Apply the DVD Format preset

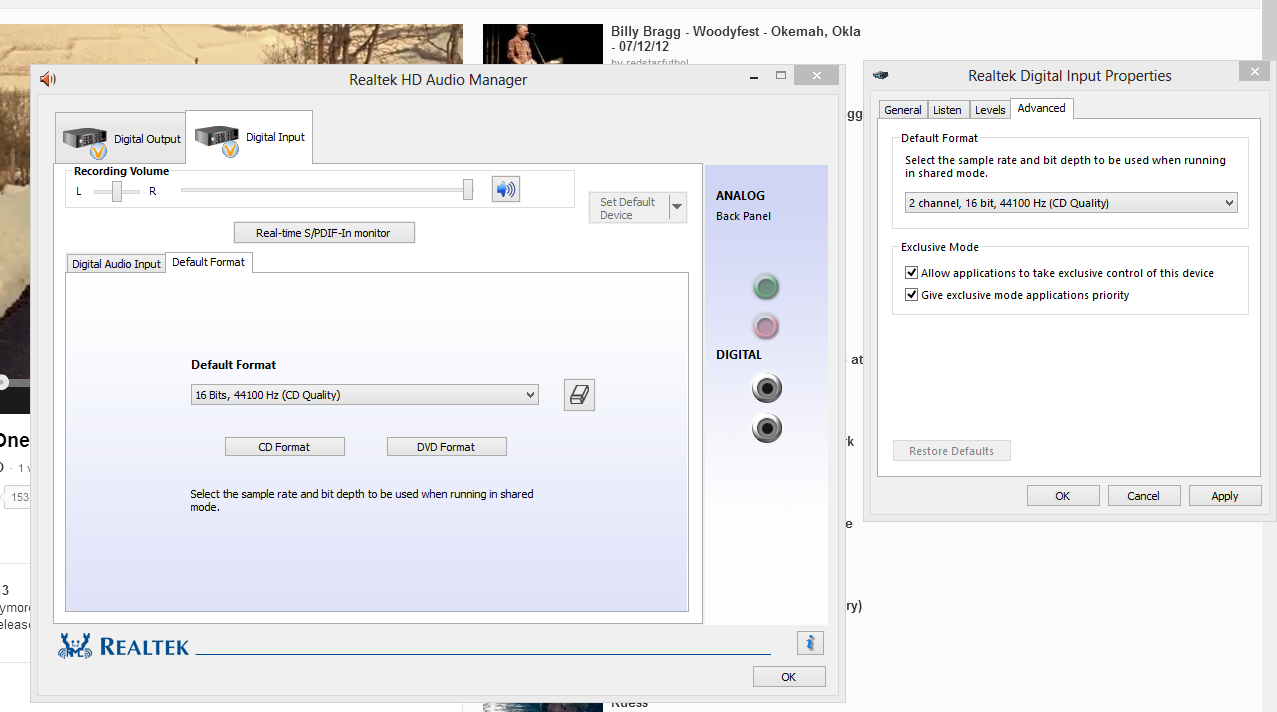tap(447, 447)
